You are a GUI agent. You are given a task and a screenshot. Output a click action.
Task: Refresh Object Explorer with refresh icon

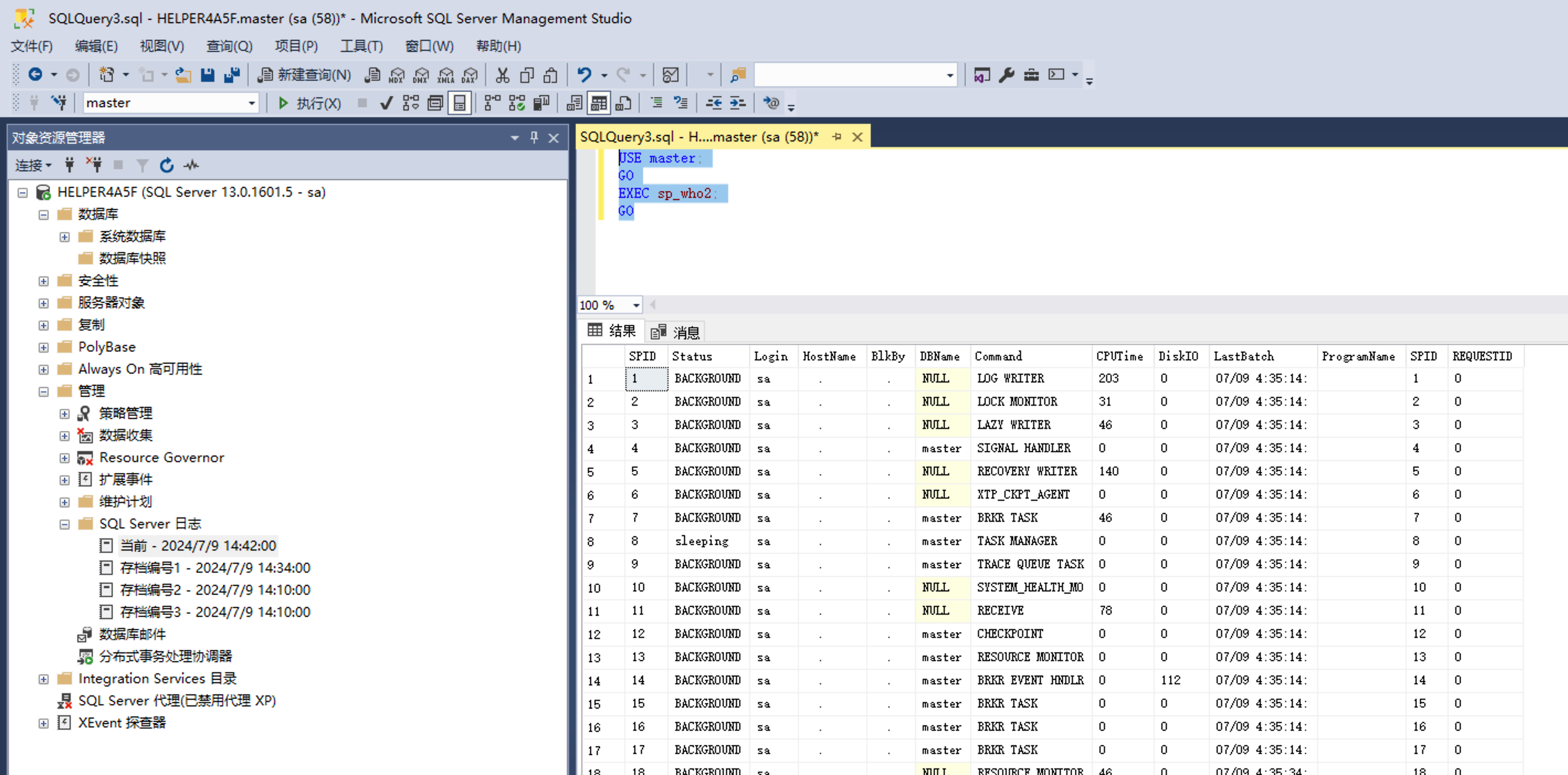[x=167, y=165]
